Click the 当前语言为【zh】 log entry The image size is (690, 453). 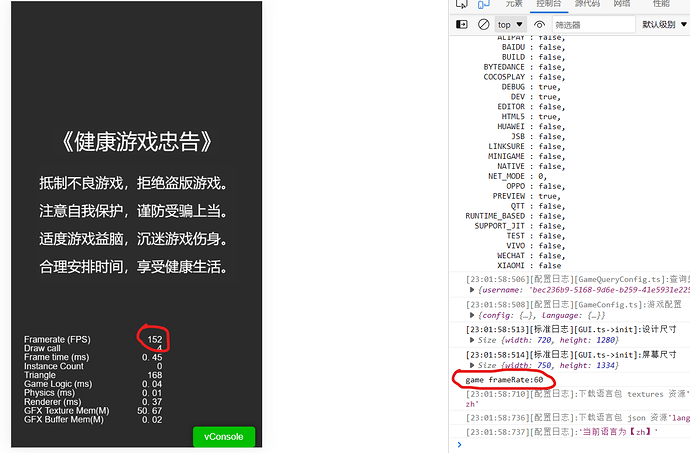[562, 432]
